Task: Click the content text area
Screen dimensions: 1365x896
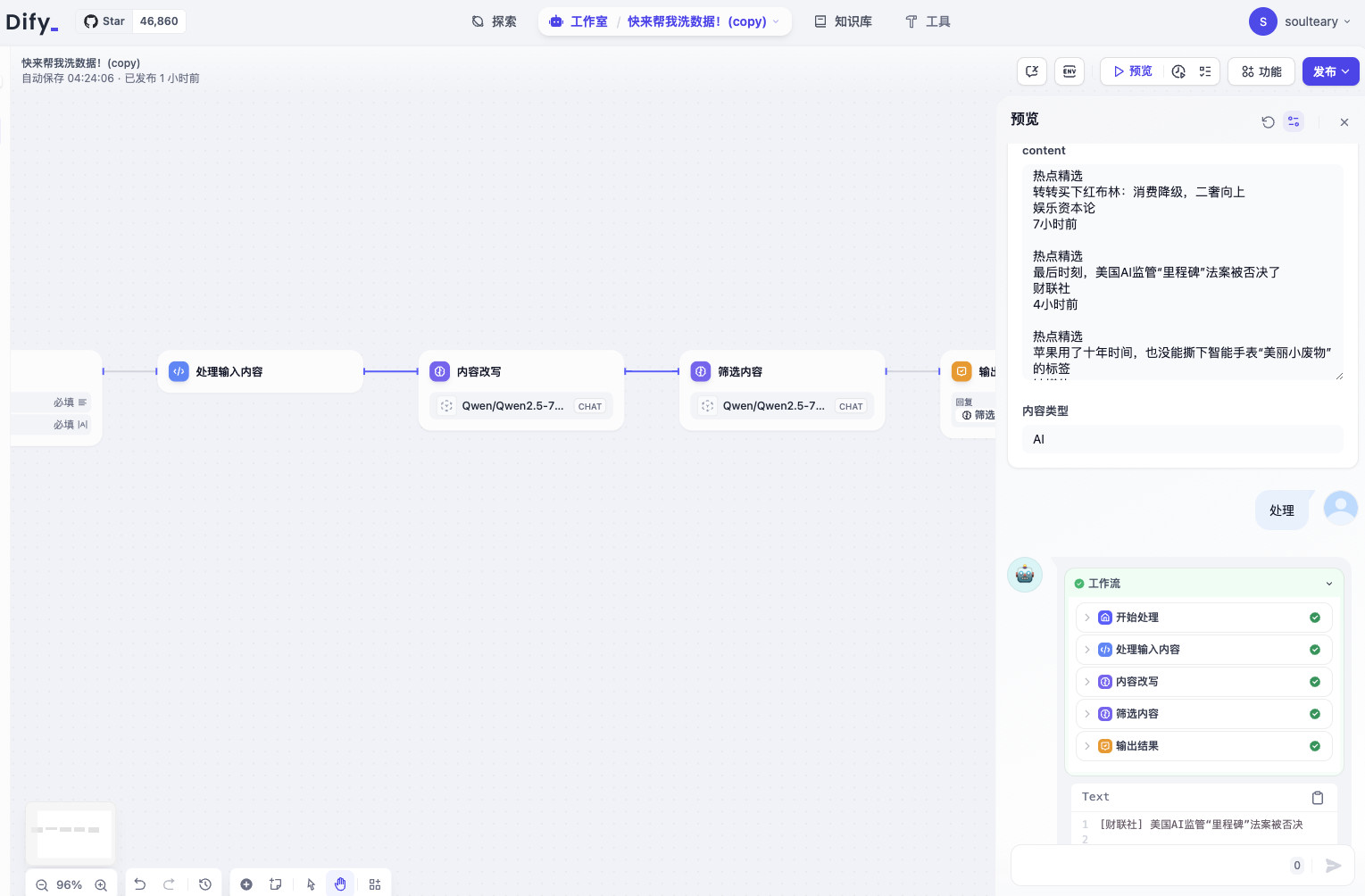Action: (1182, 272)
